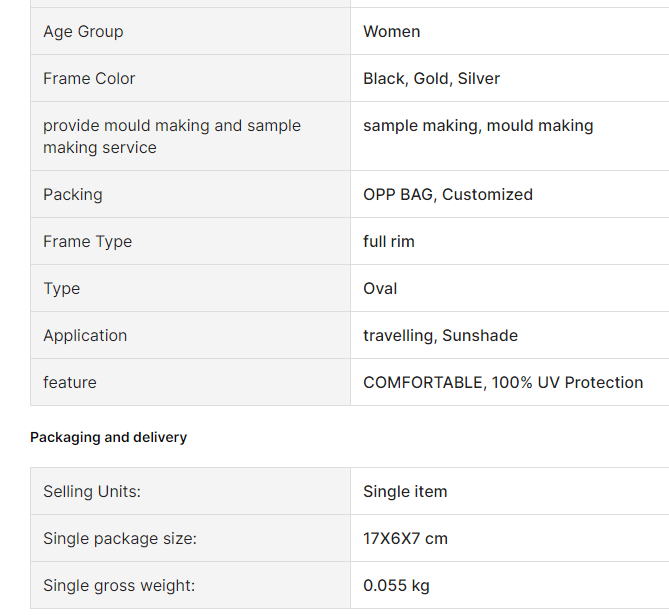This screenshot has height=615, width=669.
Task: Select the 0.055 kg gross weight value
Action: (x=396, y=586)
